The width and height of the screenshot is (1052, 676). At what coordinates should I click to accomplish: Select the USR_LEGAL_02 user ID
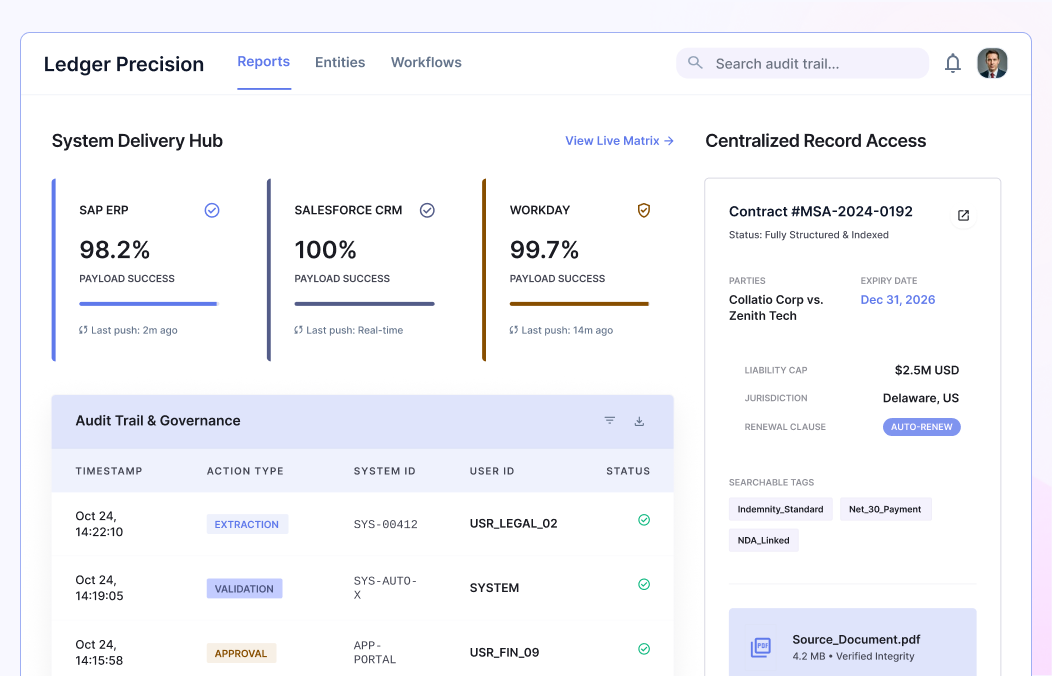[x=513, y=524]
